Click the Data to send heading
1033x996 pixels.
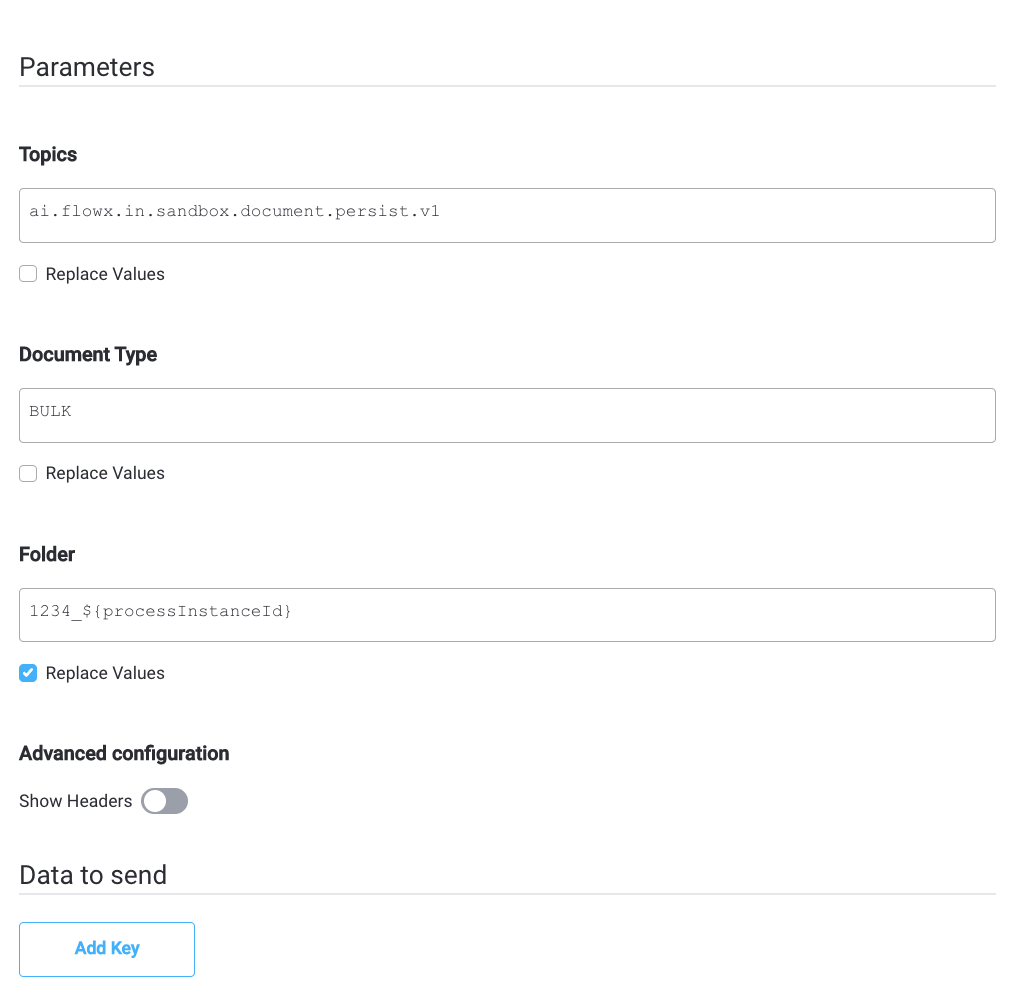point(93,875)
